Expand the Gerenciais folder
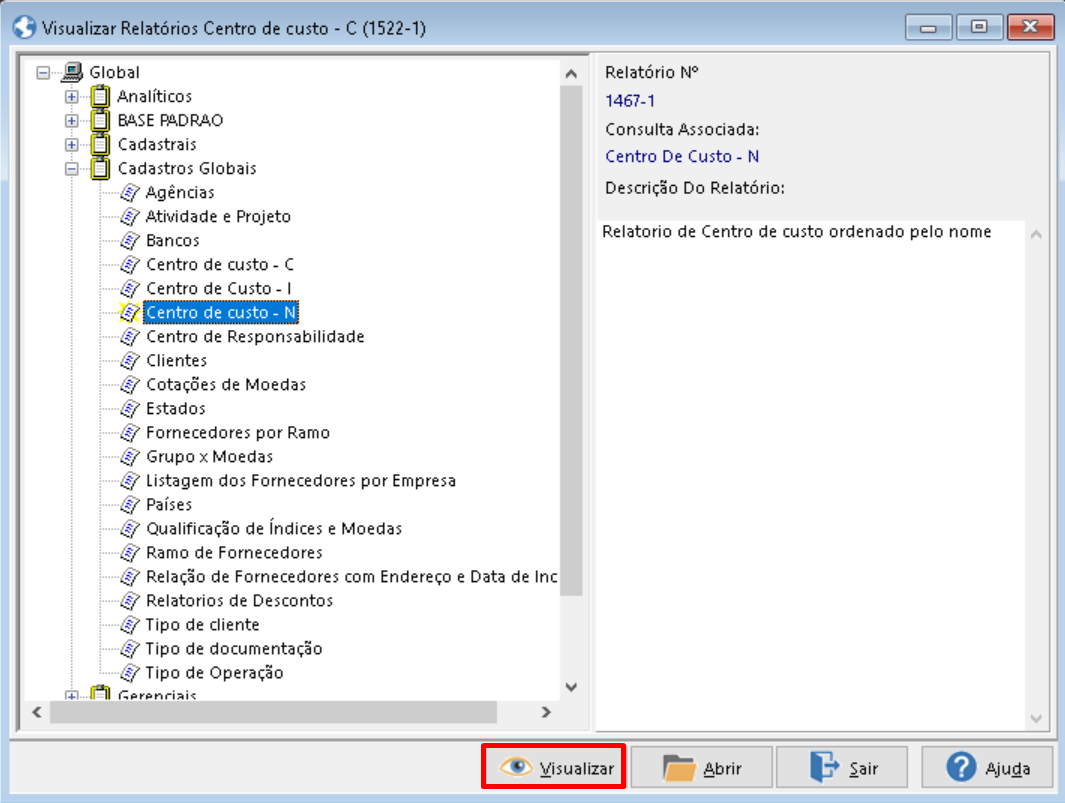The width and height of the screenshot is (1065, 803). [71, 696]
